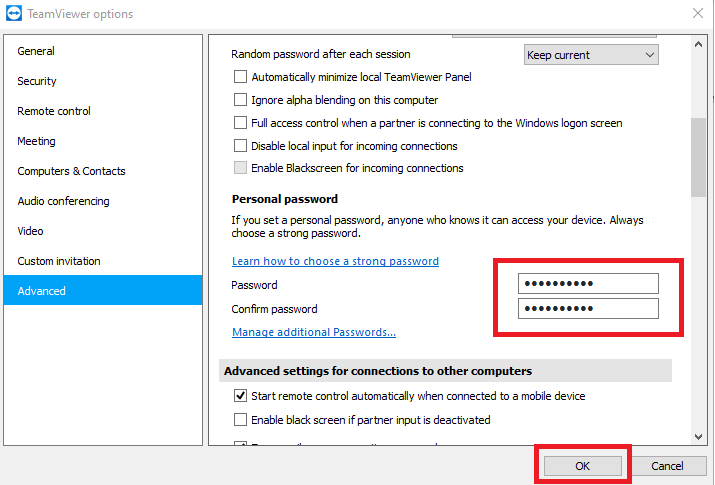Check Ignore alpha blending on this computer

tap(240, 99)
